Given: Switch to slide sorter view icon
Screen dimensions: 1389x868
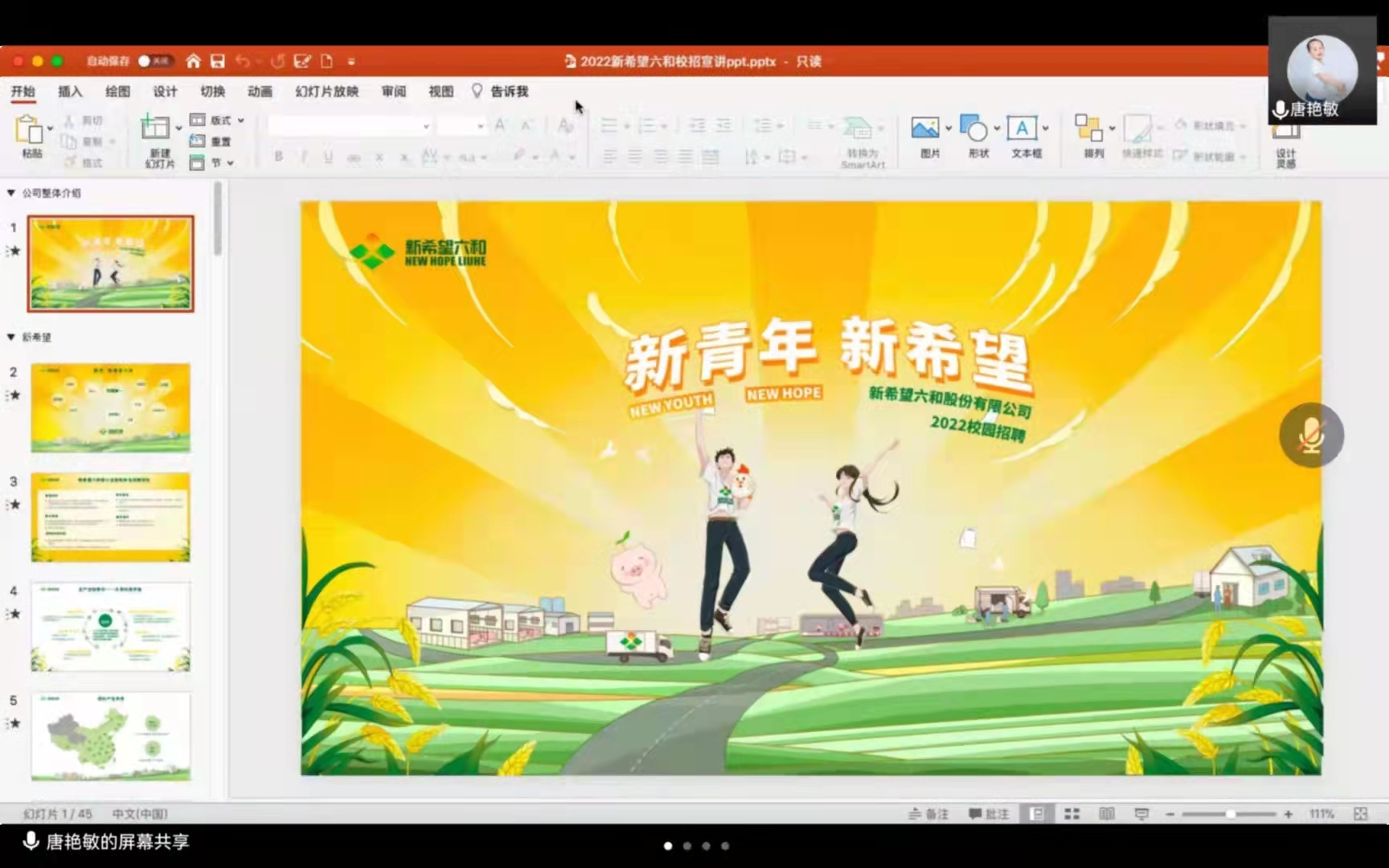Looking at the screenshot, I should click(x=1071, y=814).
